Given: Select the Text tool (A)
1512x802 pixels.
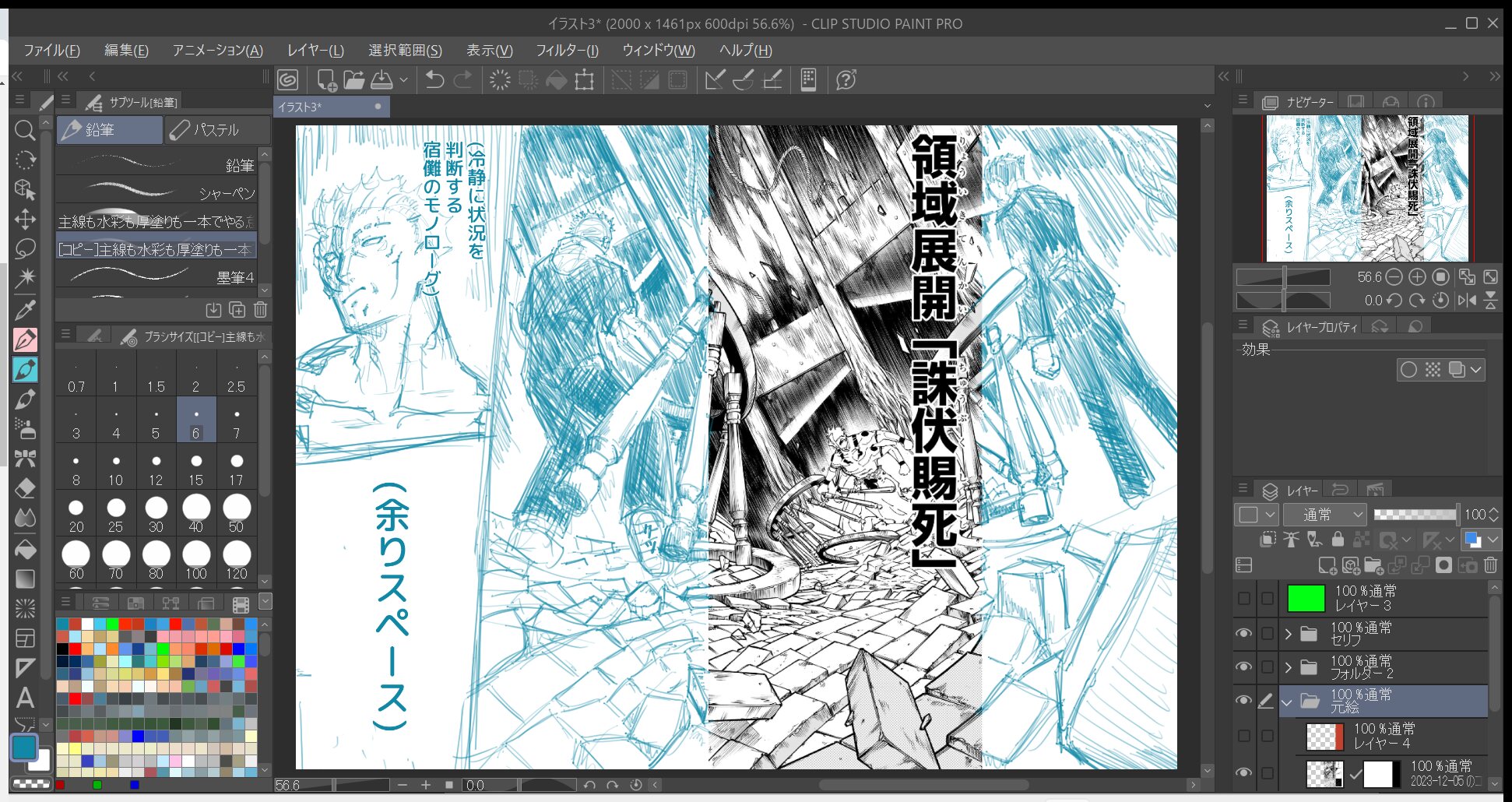Looking at the screenshot, I should coord(25,698).
